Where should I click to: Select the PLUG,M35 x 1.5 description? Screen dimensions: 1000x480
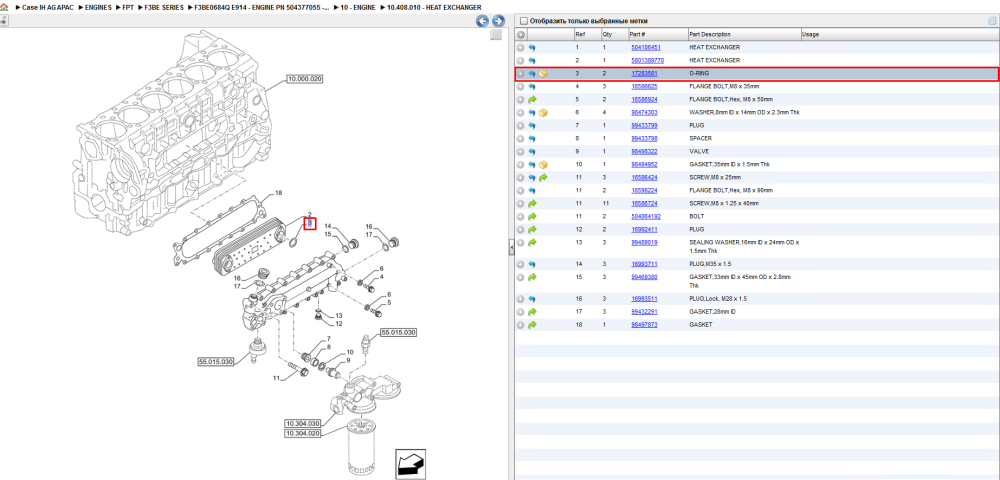709,264
